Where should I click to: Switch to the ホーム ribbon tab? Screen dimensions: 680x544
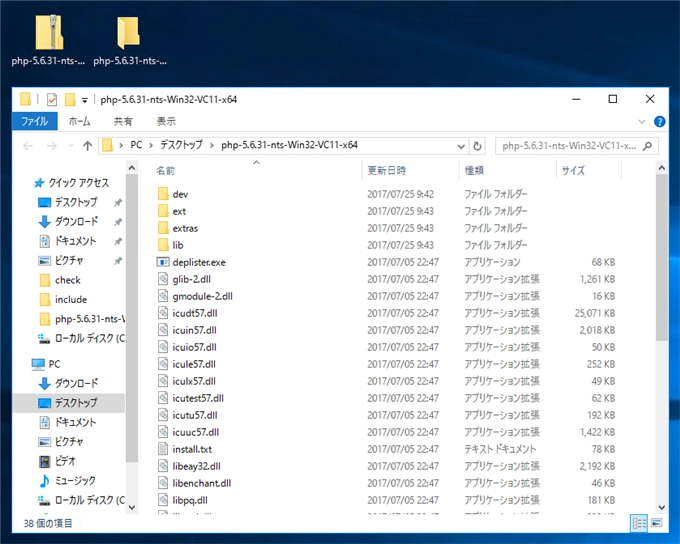pyautogui.click(x=79, y=121)
